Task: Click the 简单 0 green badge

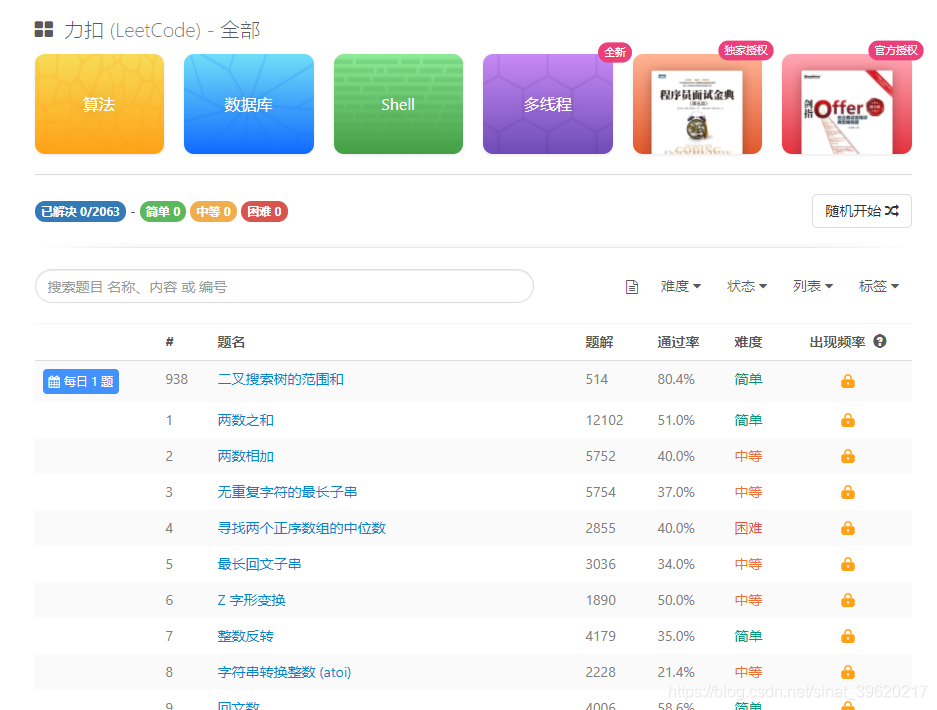Action: coord(163,212)
